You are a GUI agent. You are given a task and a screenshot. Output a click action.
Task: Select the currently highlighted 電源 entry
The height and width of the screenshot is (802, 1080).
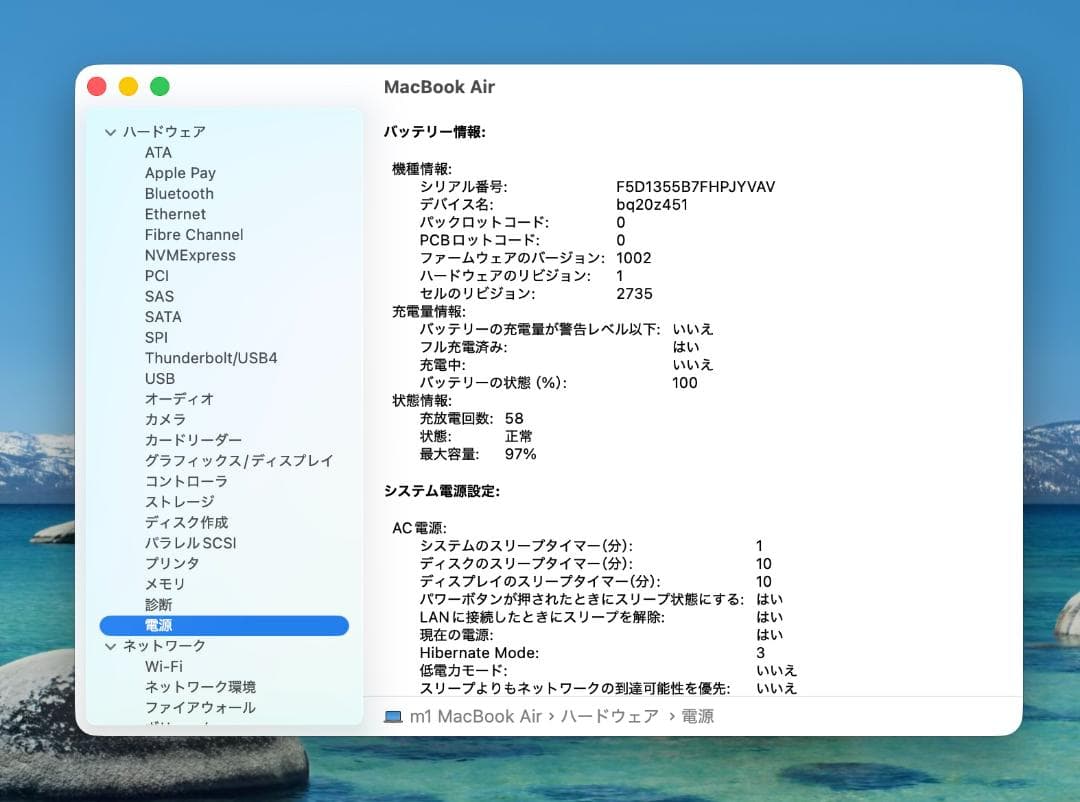tap(157, 625)
